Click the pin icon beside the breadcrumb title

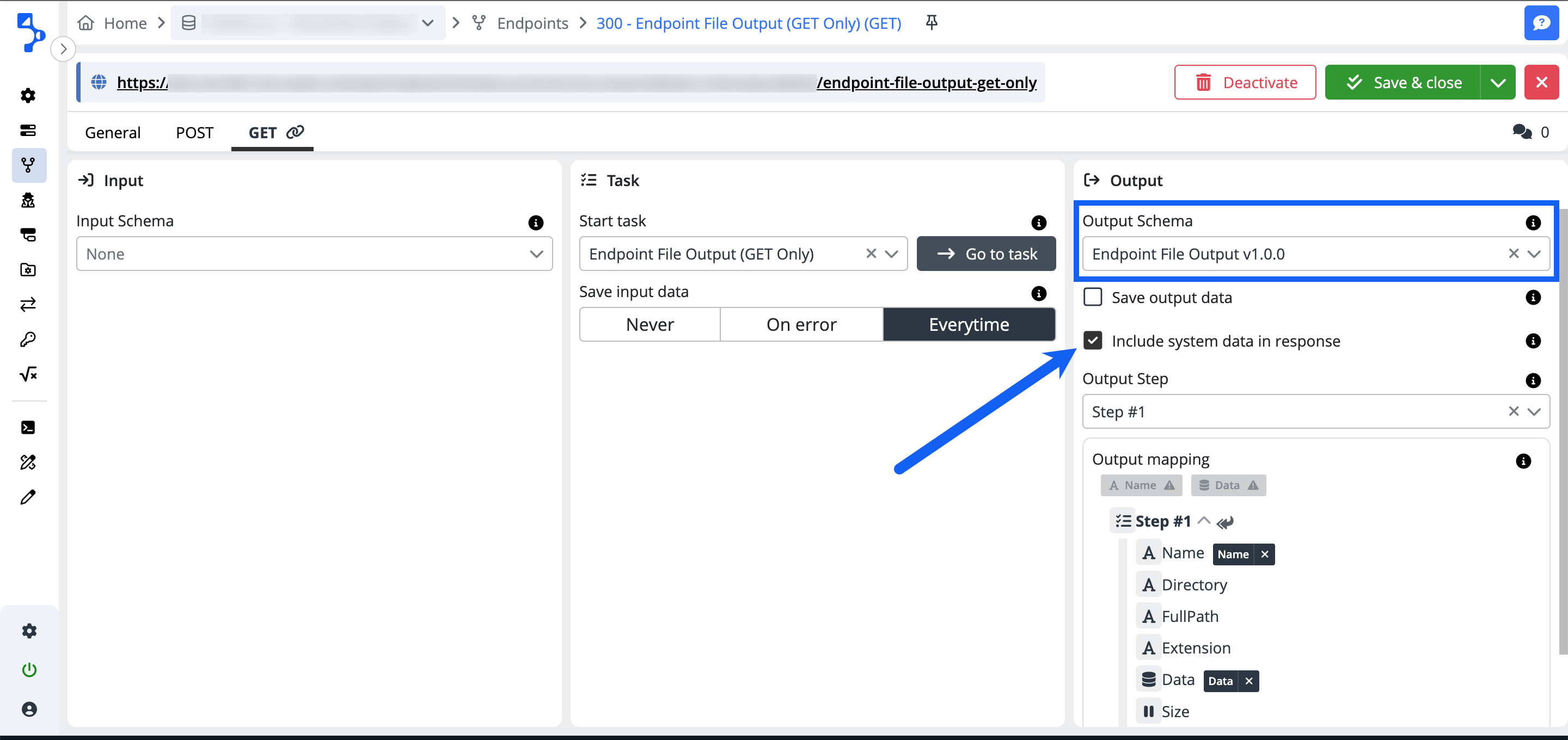pyautogui.click(x=932, y=22)
